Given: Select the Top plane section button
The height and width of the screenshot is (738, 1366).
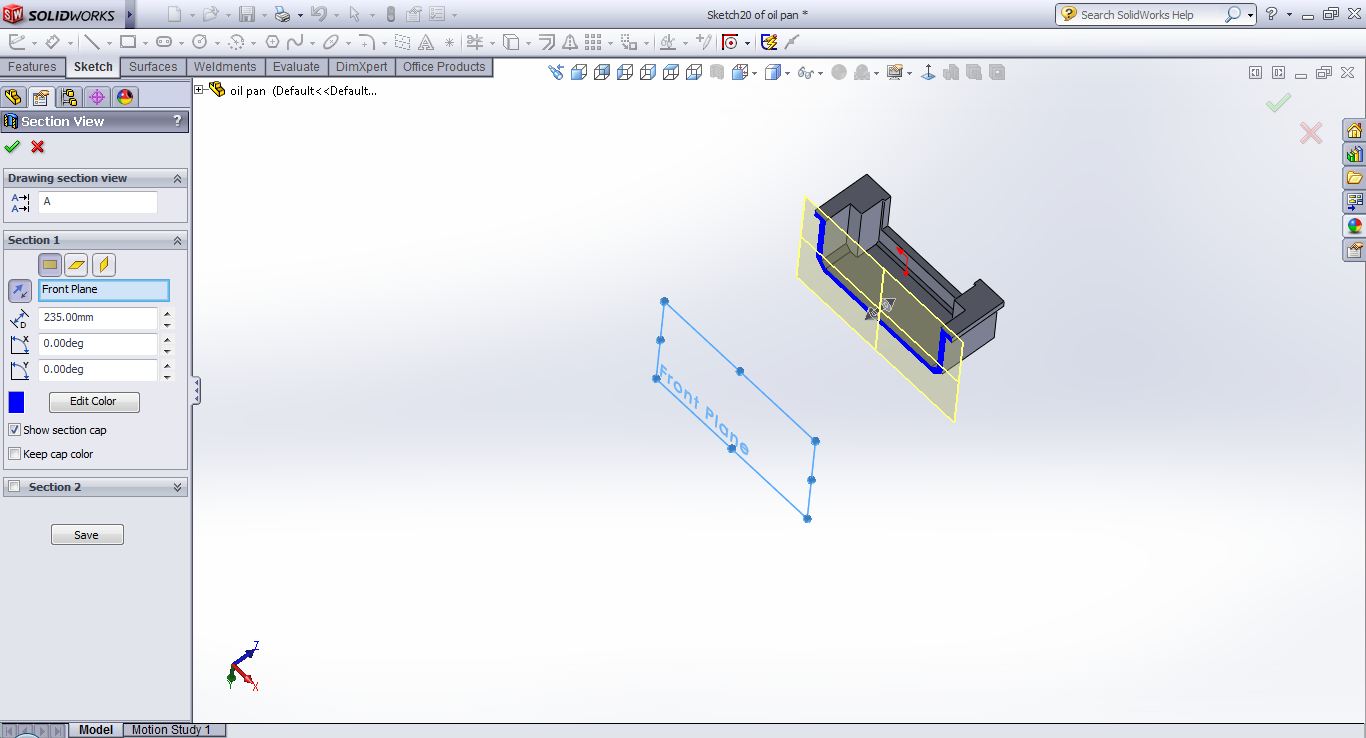Looking at the screenshot, I should point(77,265).
